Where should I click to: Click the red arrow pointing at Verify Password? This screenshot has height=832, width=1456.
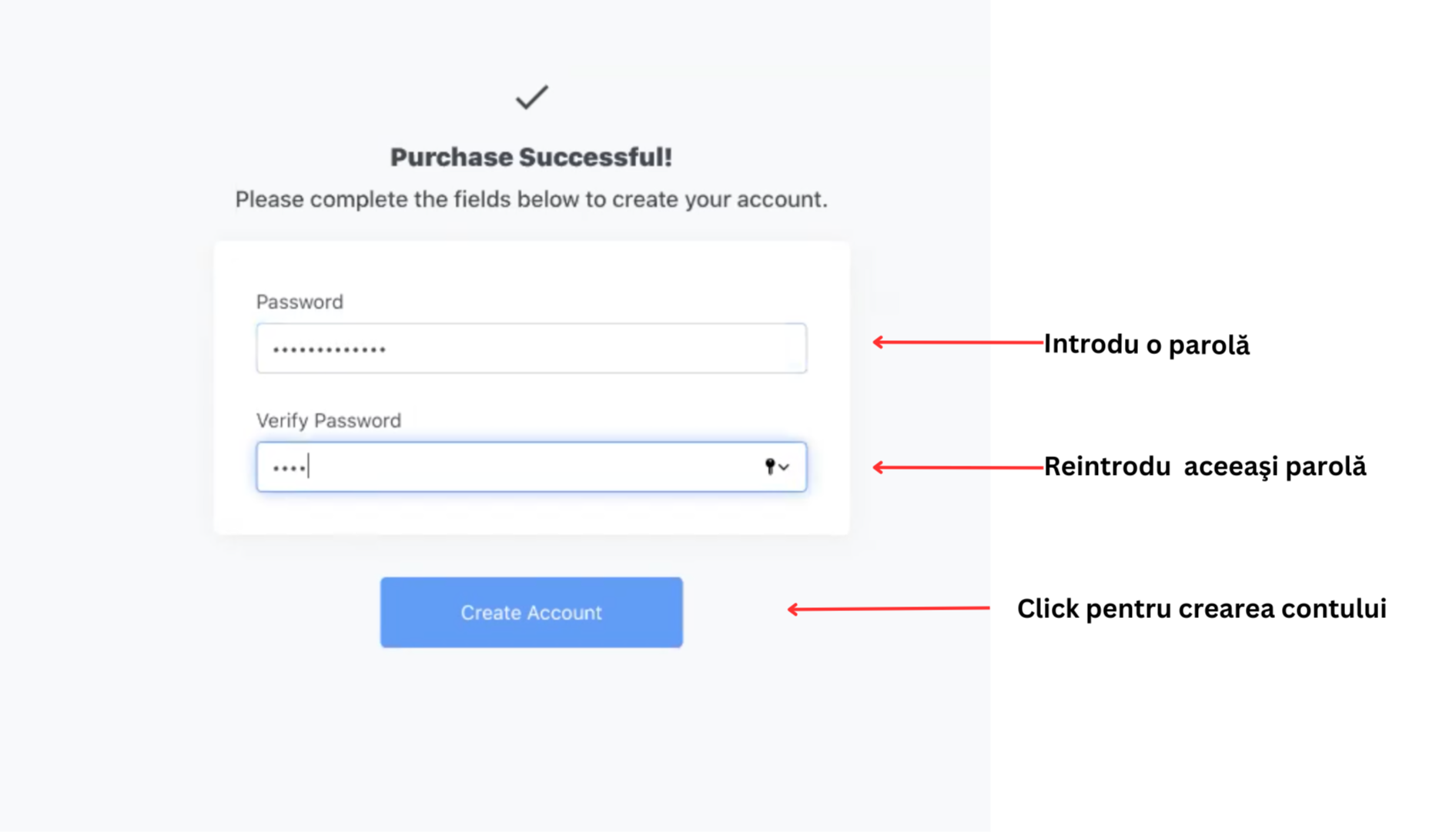(x=957, y=467)
